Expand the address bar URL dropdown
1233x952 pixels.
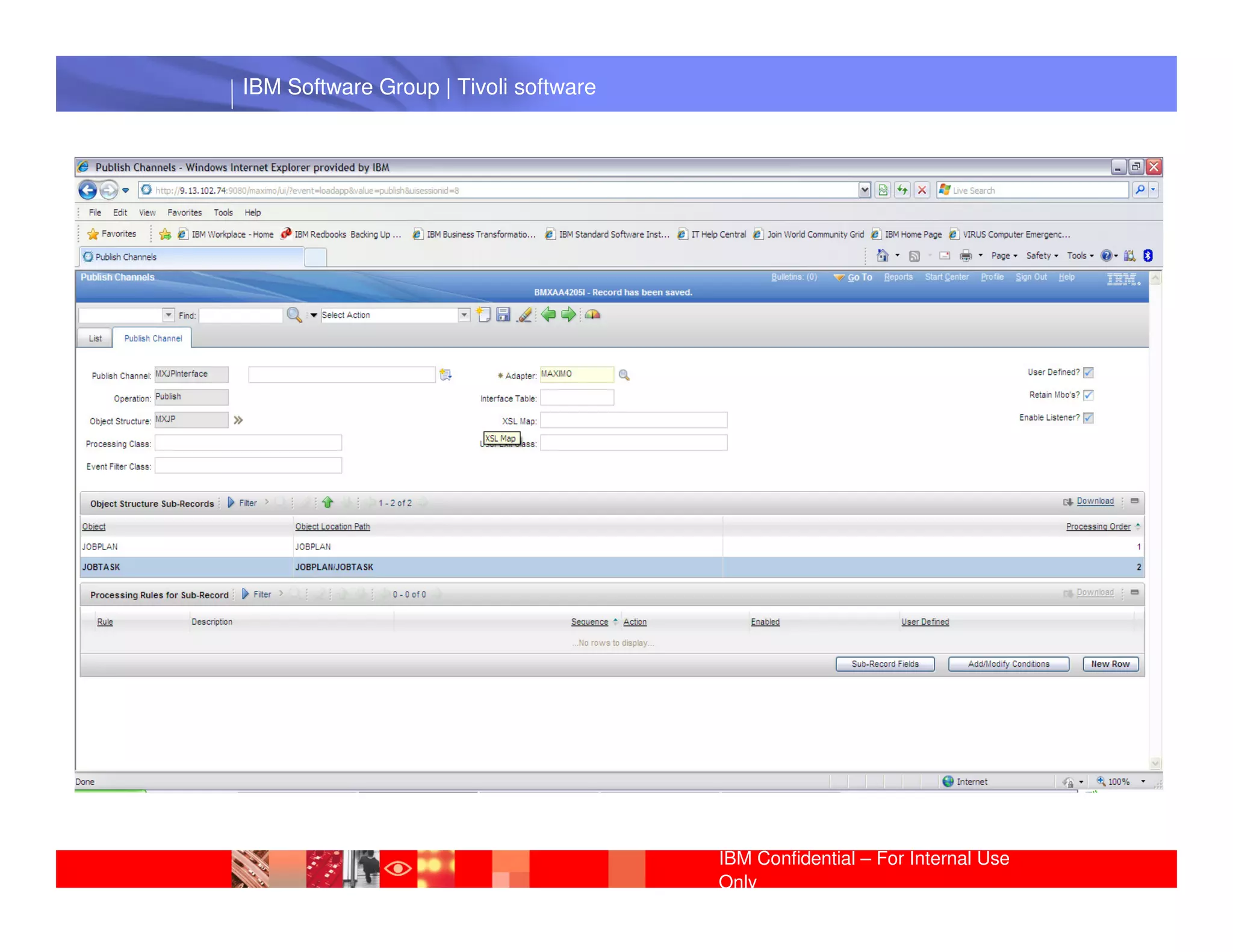[x=865, y=190]
